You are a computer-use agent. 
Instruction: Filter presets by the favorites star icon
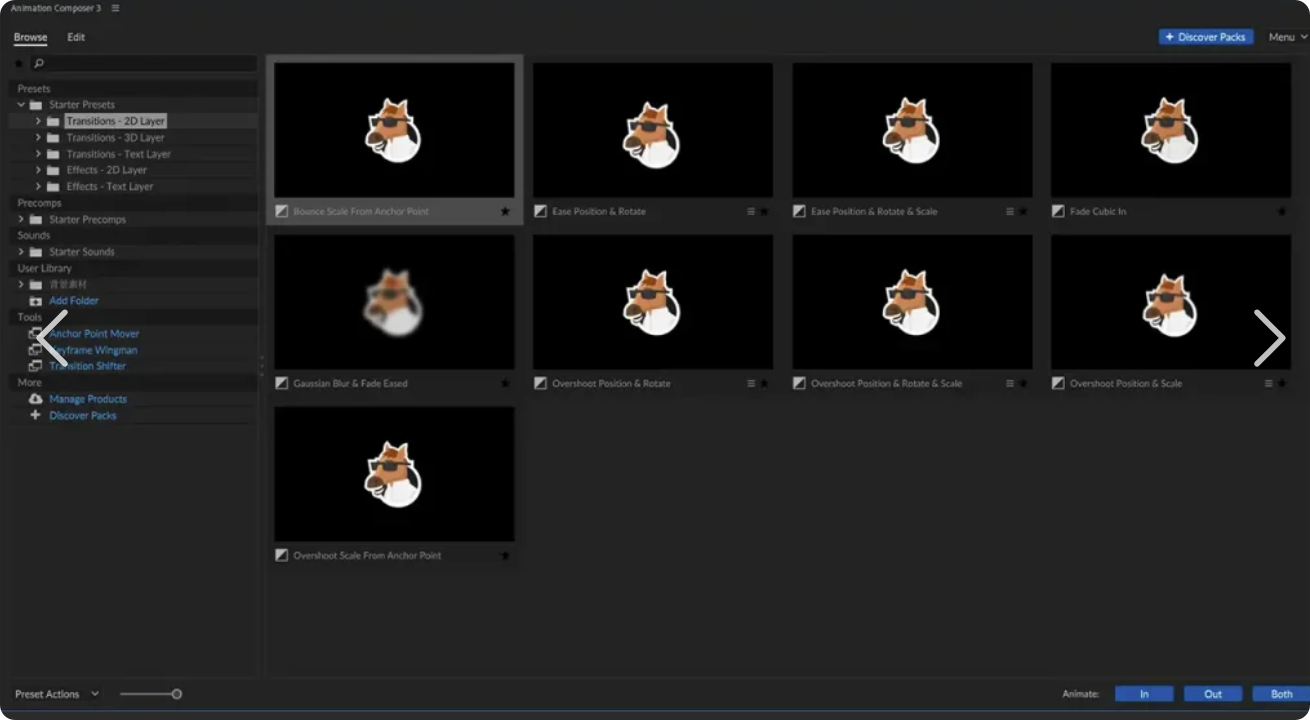click(19, 64)
